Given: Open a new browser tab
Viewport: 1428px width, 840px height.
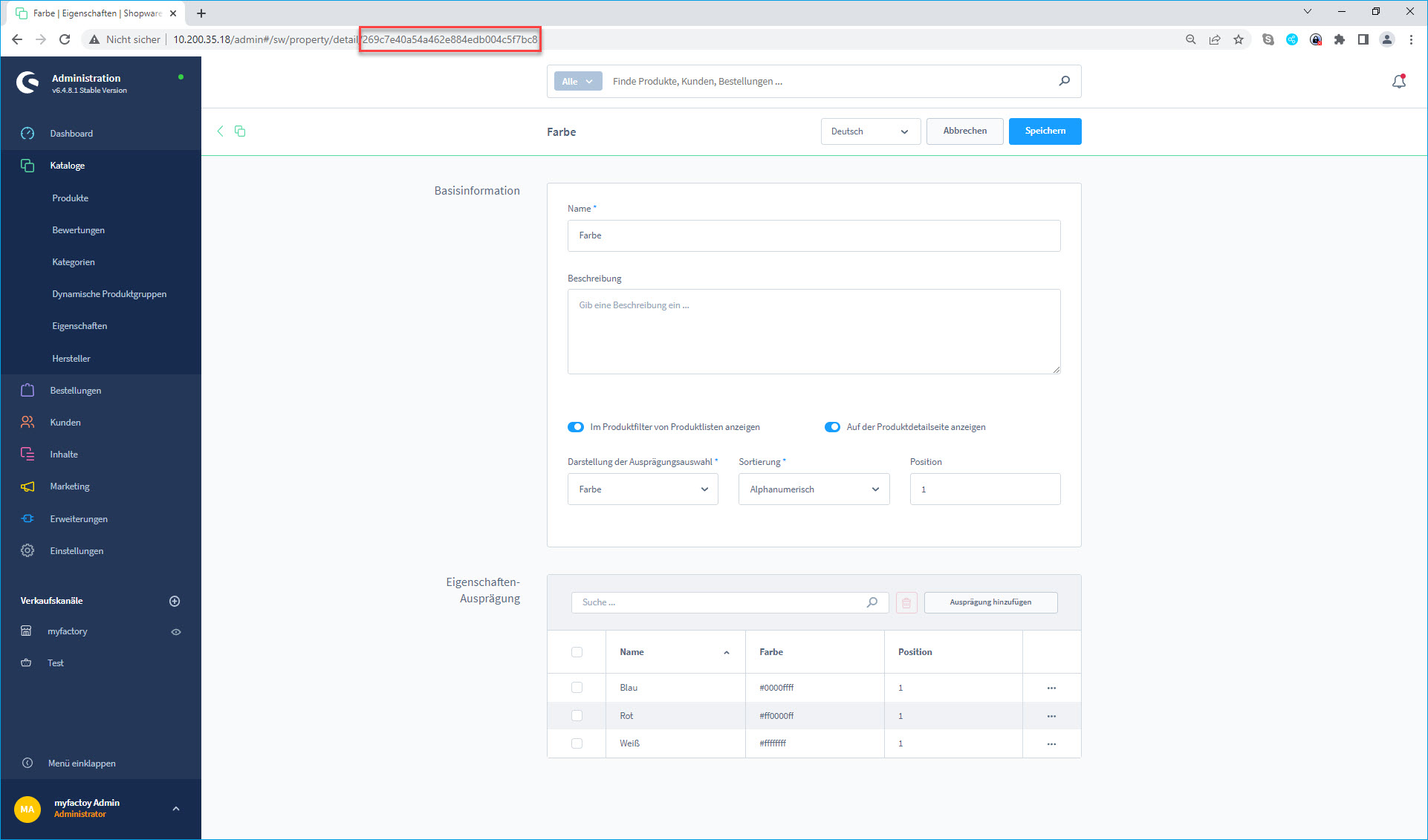Looking at the screenshot, I should pos(201,13).
